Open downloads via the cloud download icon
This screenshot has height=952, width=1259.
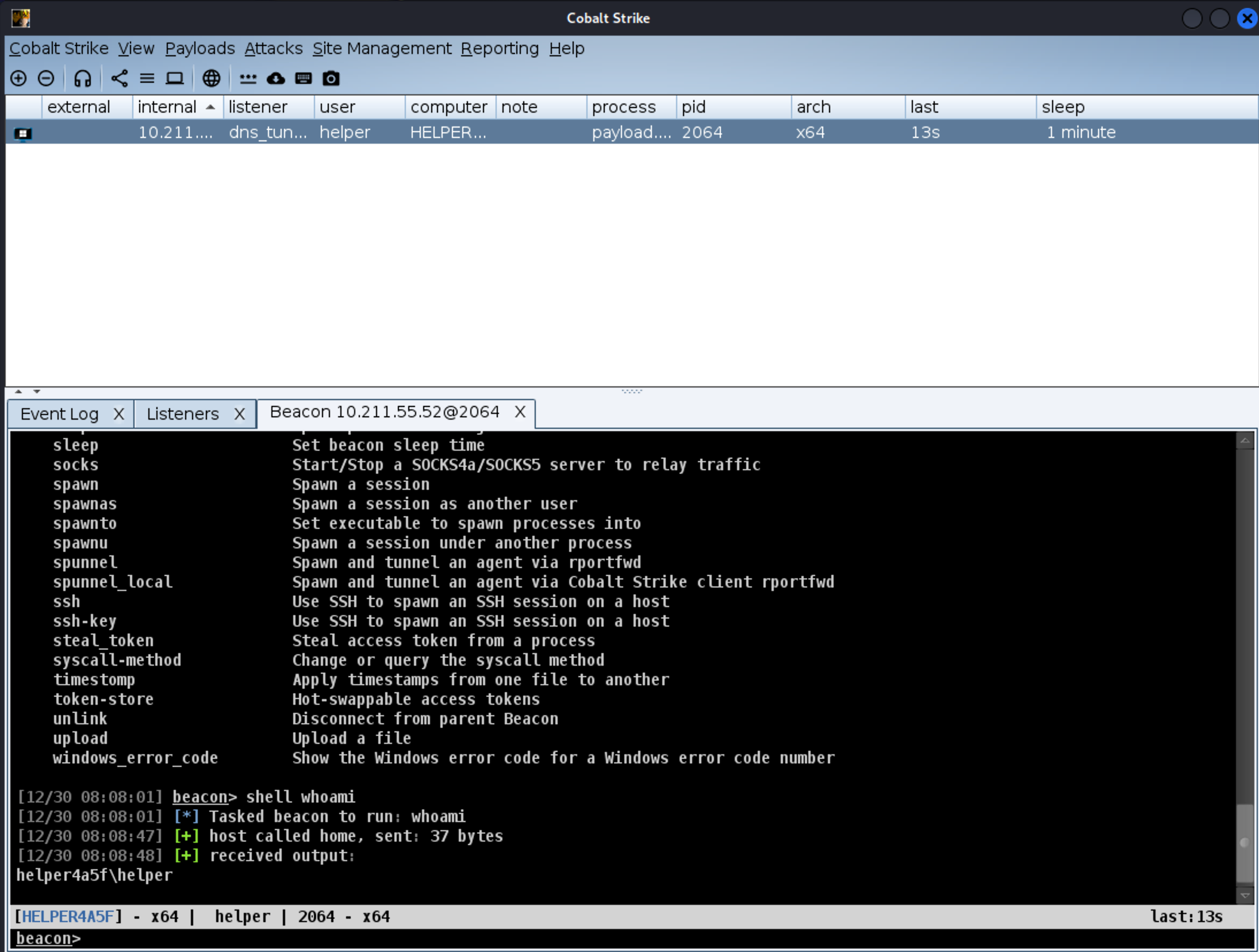(x=276, y=78)
